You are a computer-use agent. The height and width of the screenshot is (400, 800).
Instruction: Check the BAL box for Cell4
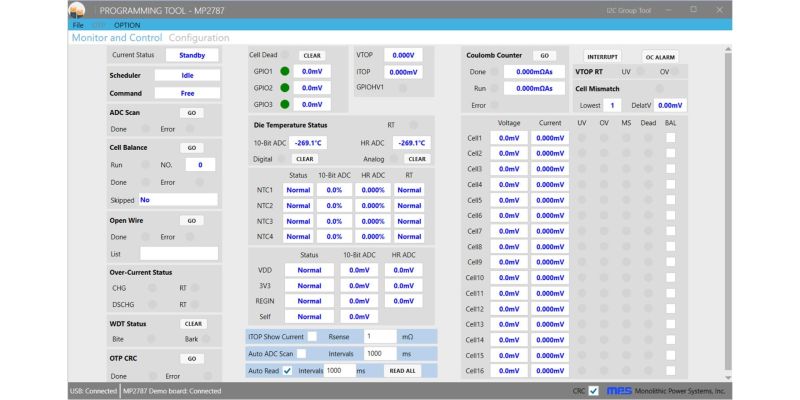coord(670,184)
